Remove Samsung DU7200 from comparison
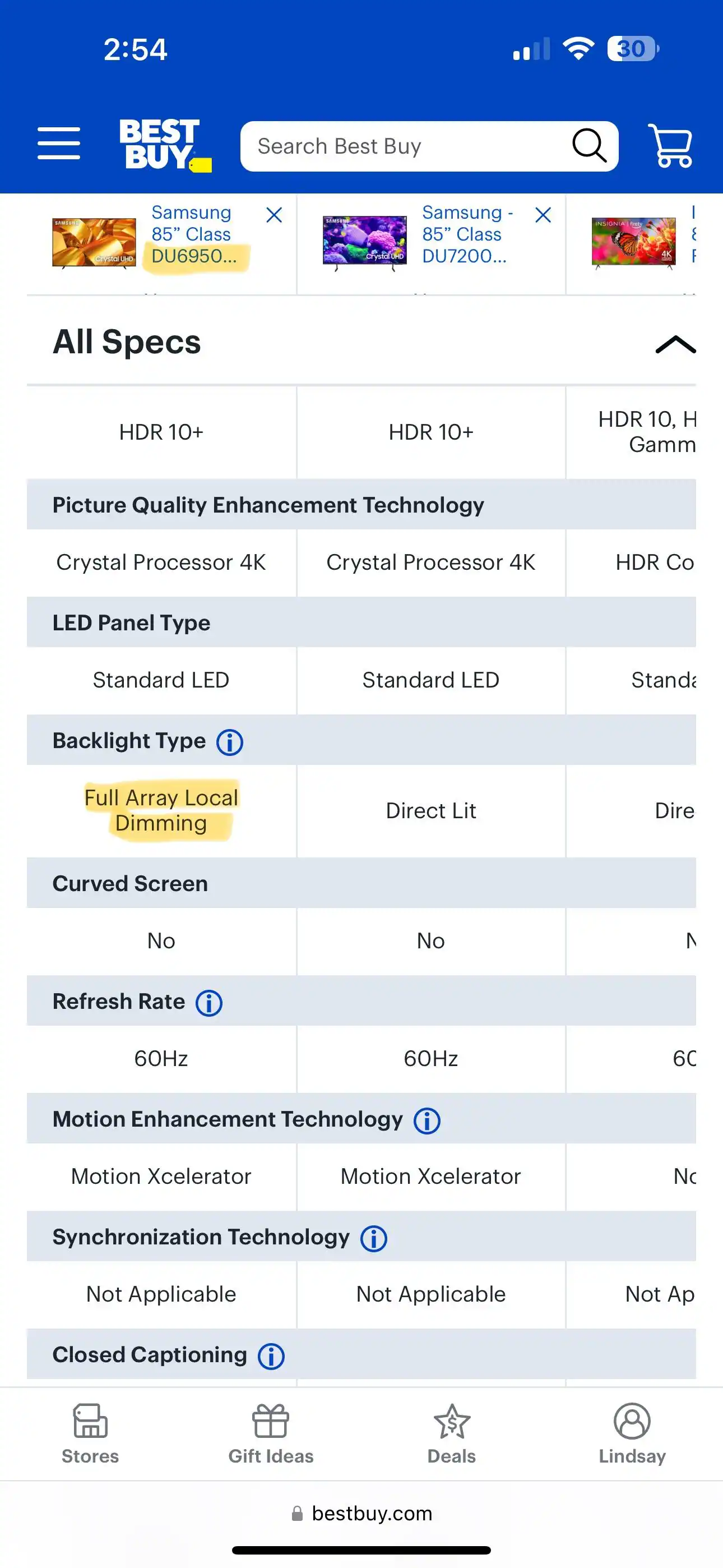The height and width of the screenshot is (1568, 723). (543, 215)
